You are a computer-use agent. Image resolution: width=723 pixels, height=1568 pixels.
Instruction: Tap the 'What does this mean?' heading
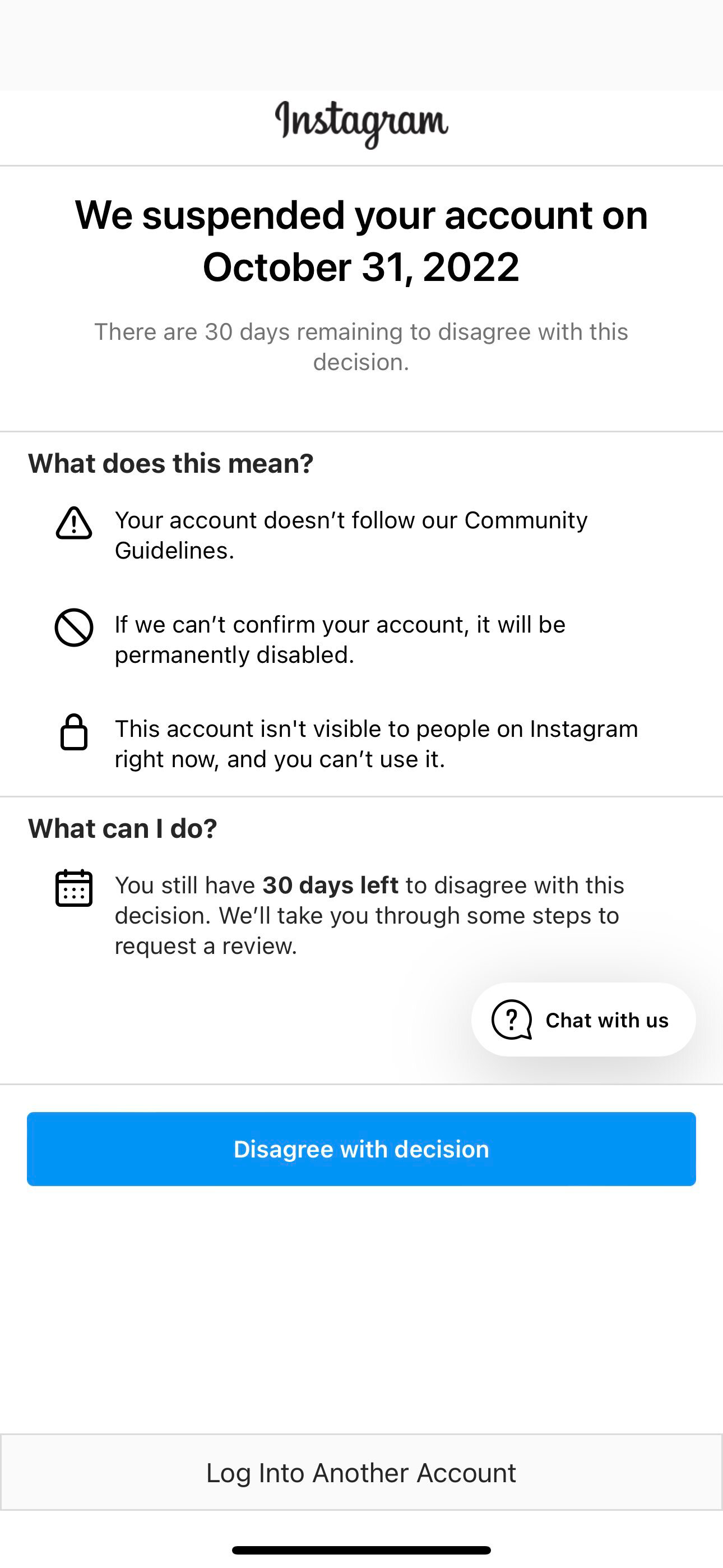pyautogui.click(x=171, y=463)
